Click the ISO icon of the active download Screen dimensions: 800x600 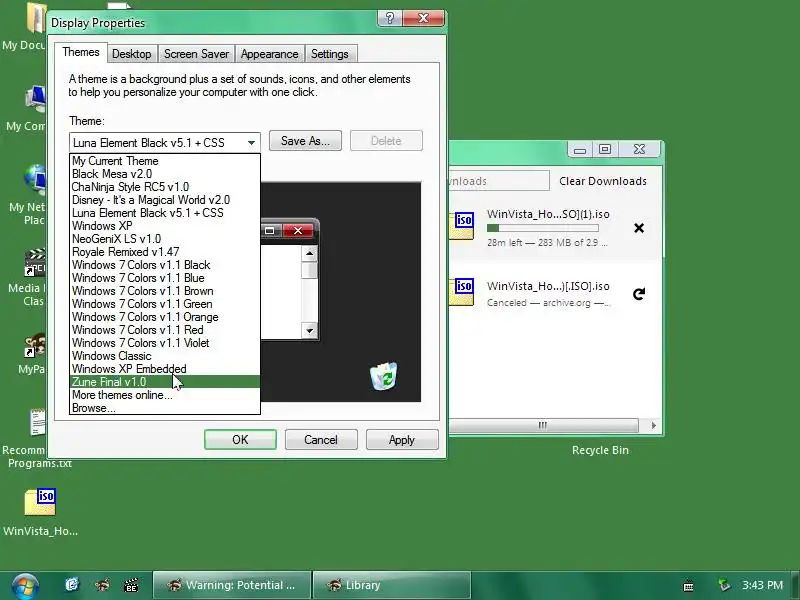[462, 226]
